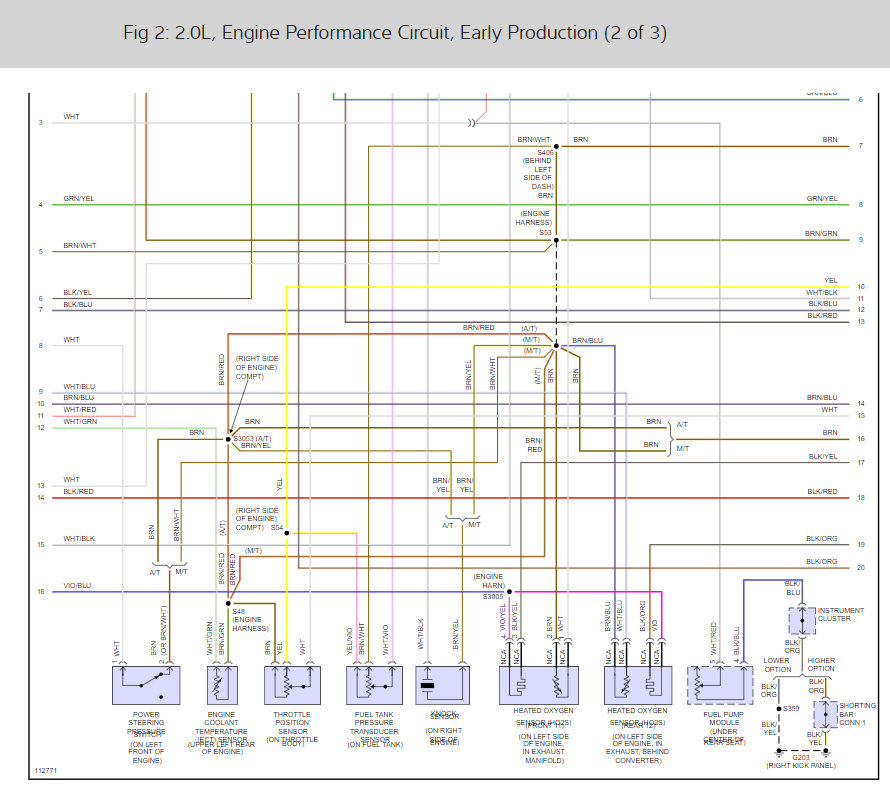
Task: Click the front heated oxygen sensor symbol
Action: (539, 685)
